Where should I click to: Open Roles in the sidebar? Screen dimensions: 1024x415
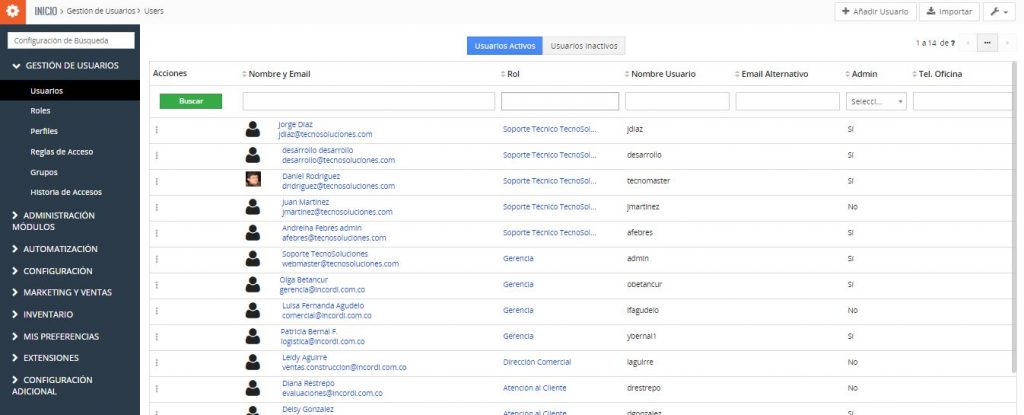pyautogui.click(x=41, y=111)
